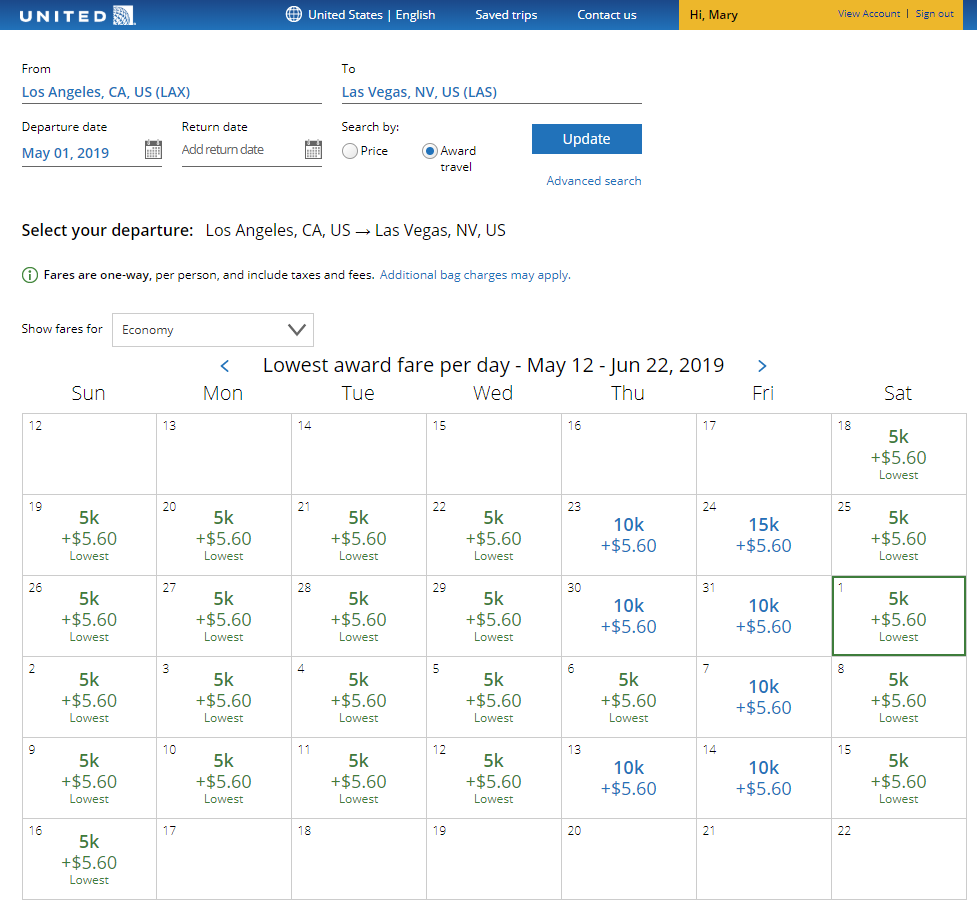The image size is (977, 909).
Task: Select May 30 fare 10k
Action: pyautogui.click(x=629, y=616)
